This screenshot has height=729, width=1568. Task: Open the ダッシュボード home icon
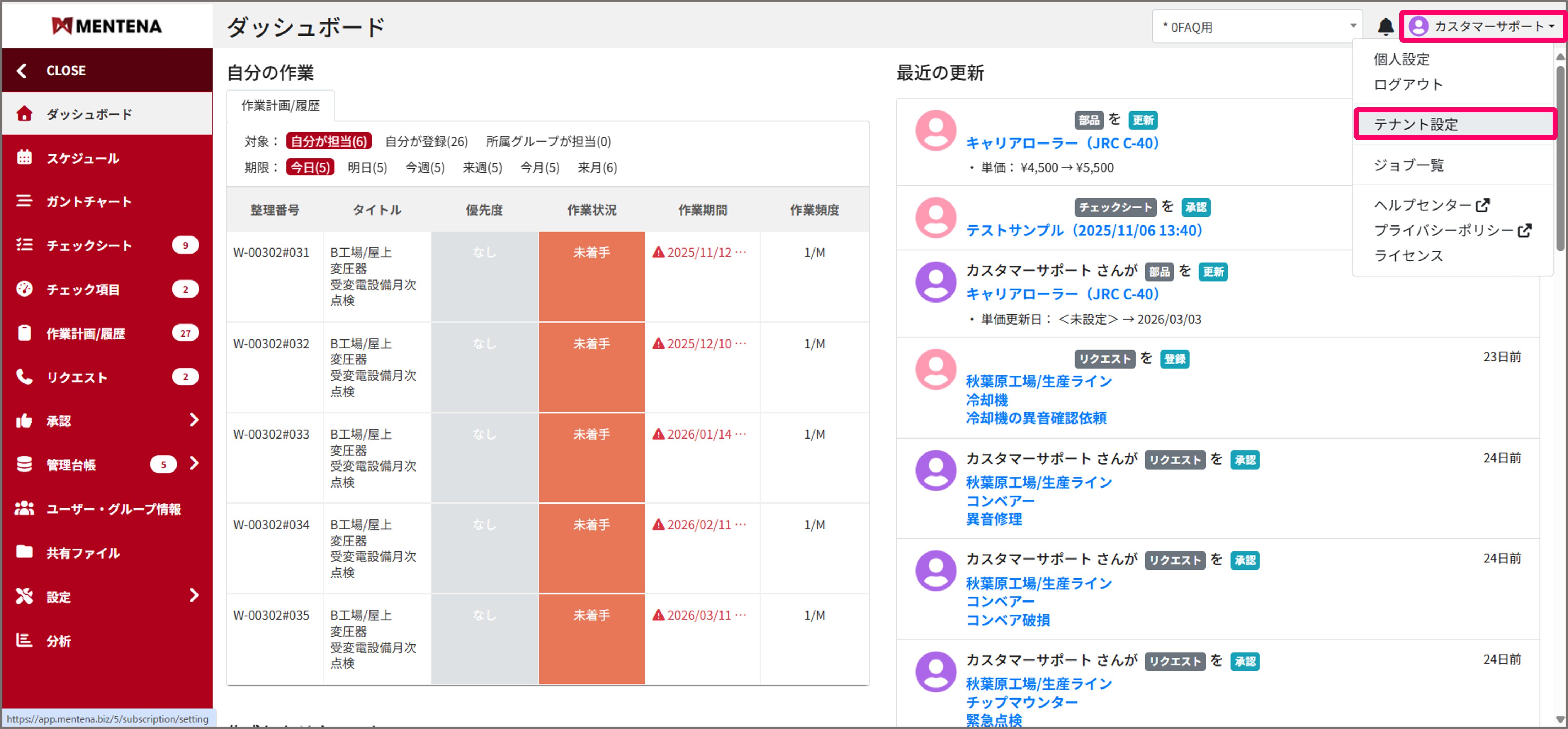(25, 113)
